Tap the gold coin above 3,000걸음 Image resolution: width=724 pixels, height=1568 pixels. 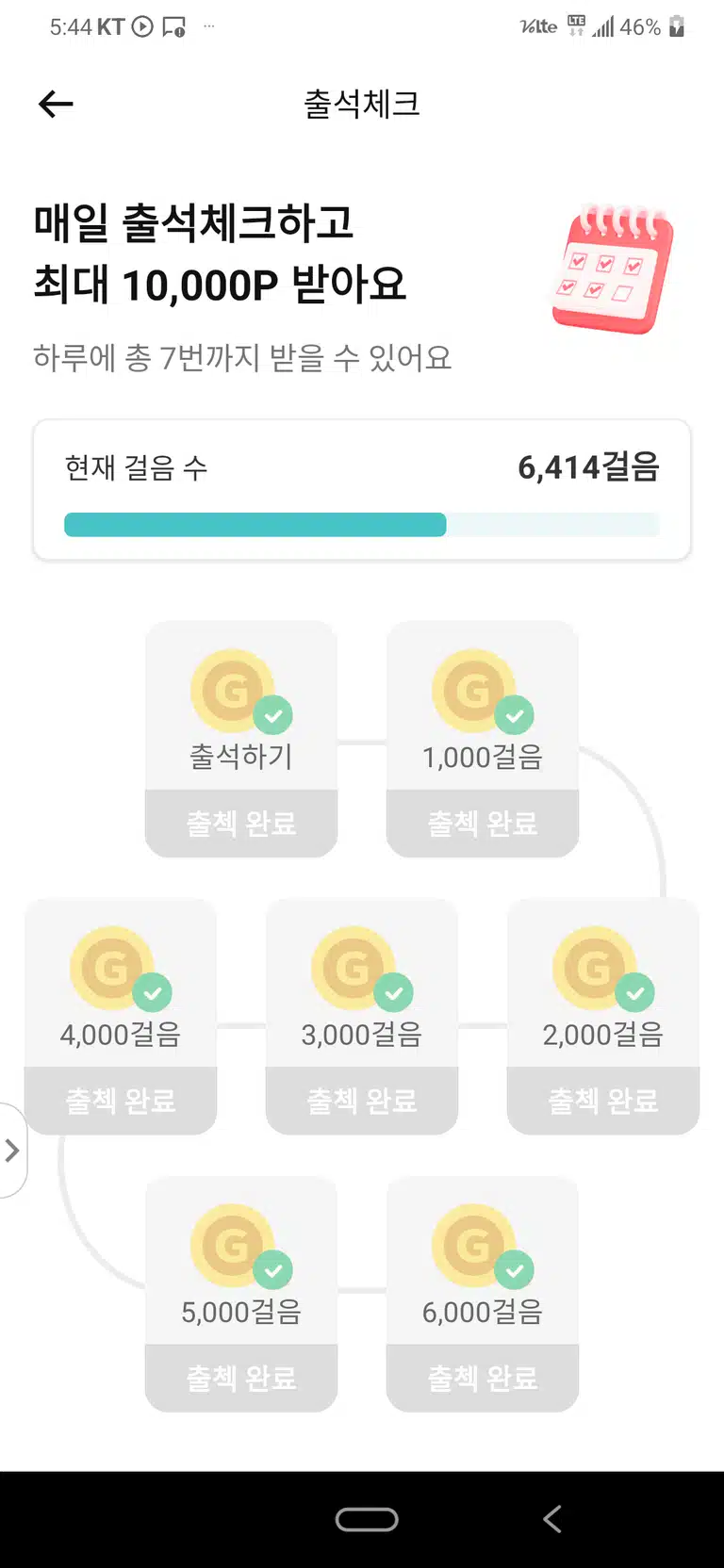[353, 968]
